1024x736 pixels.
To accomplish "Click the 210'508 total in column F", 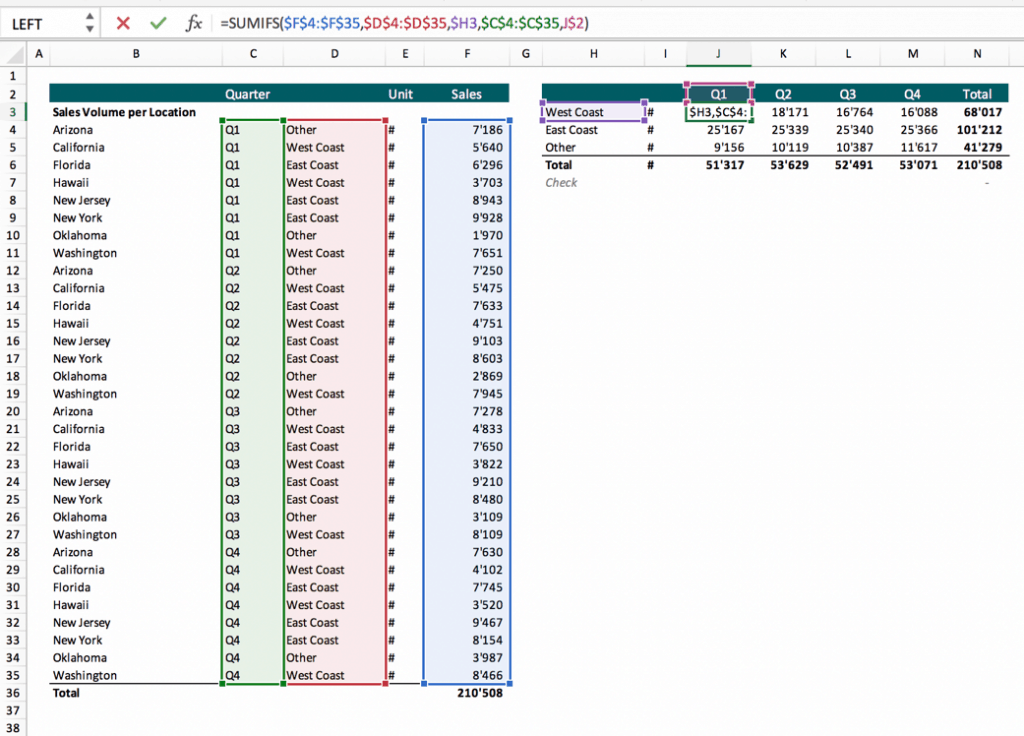I will tap(480, 693).
